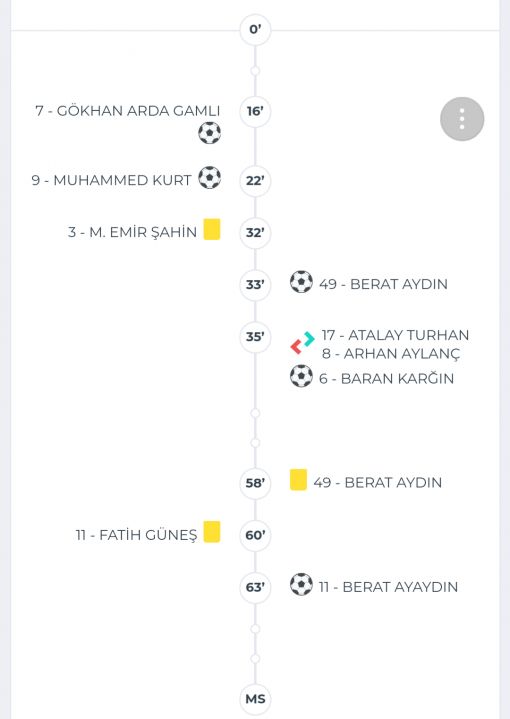
Task: Click goal icon beside Berat Ayaydın
Action: tap(301, 584)
